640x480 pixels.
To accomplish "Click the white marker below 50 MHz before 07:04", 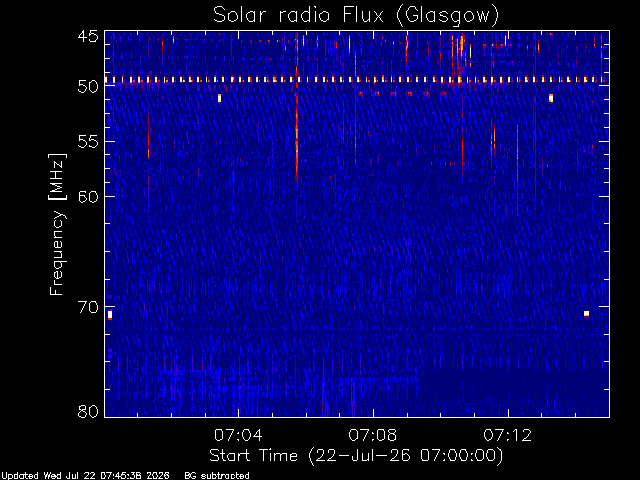I will 219,98.
